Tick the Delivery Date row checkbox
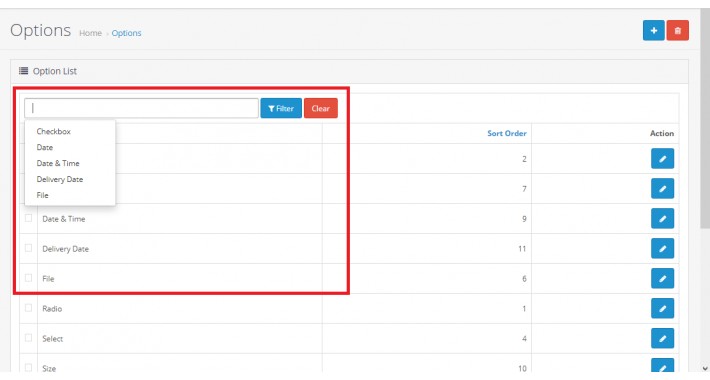The image size is (710, 380). point(29,248)
